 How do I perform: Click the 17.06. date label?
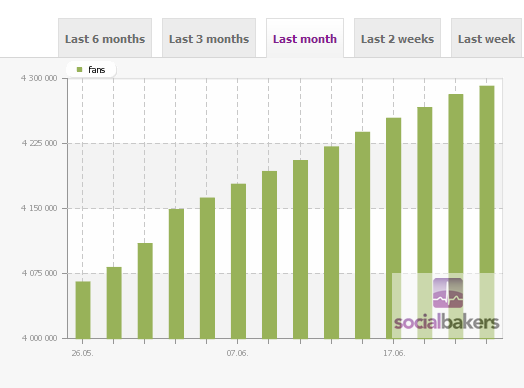tap(394, 353)
